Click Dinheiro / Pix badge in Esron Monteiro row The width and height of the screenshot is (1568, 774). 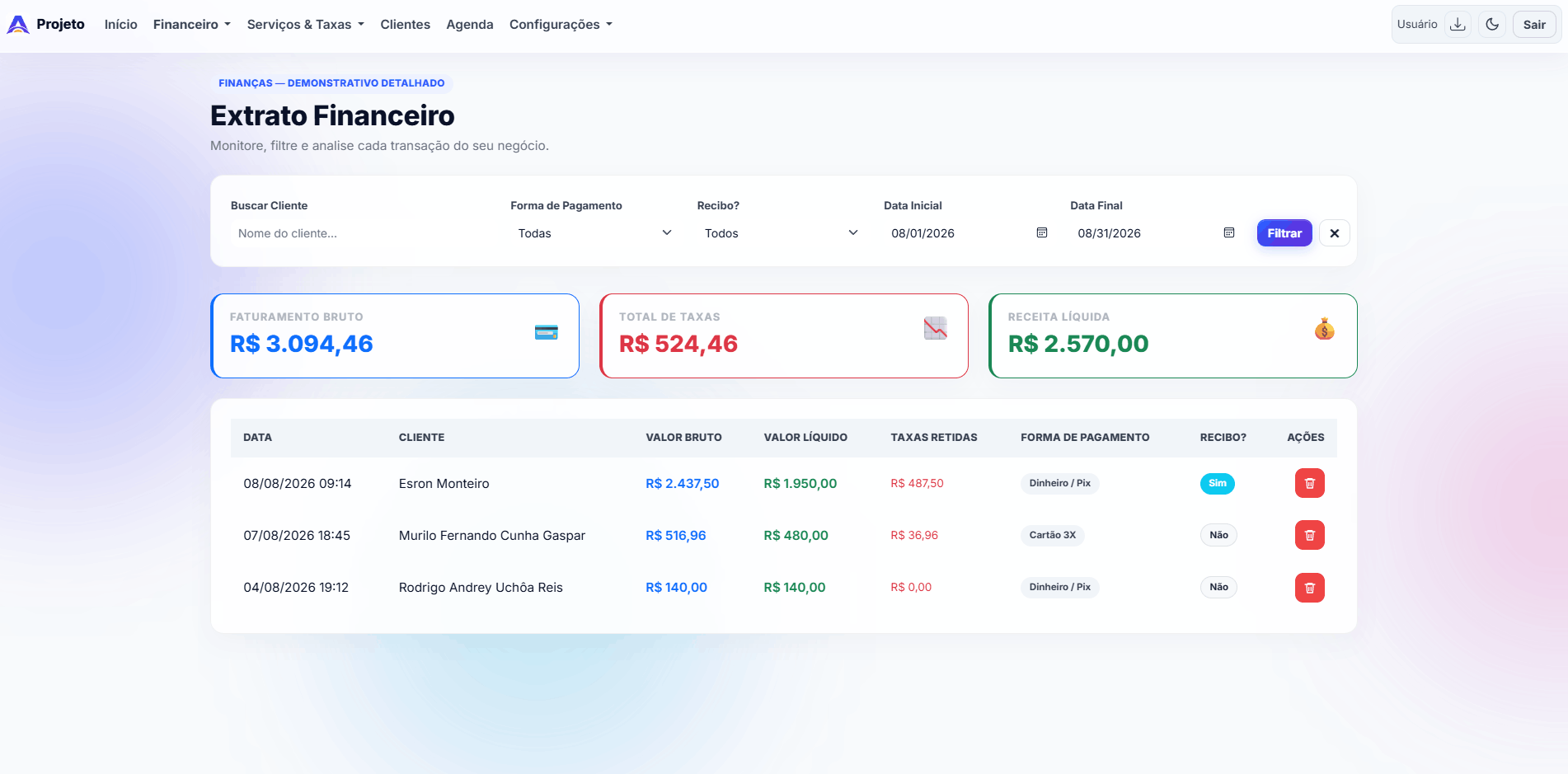pyautogui.click(x=1060, y=483)
